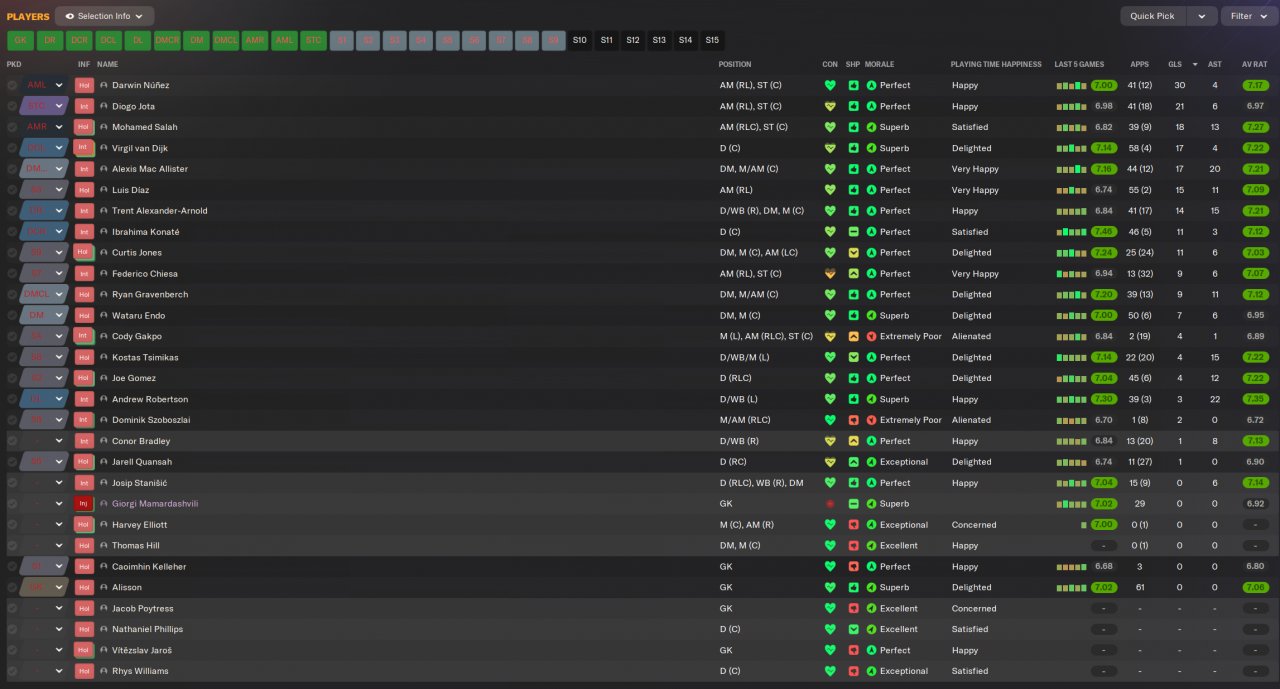Screen dimensions: 1280x689
Task: Open the AML position dropdown for Darwin Núñez
Action: pyautogui.click(x=44, y=85)
